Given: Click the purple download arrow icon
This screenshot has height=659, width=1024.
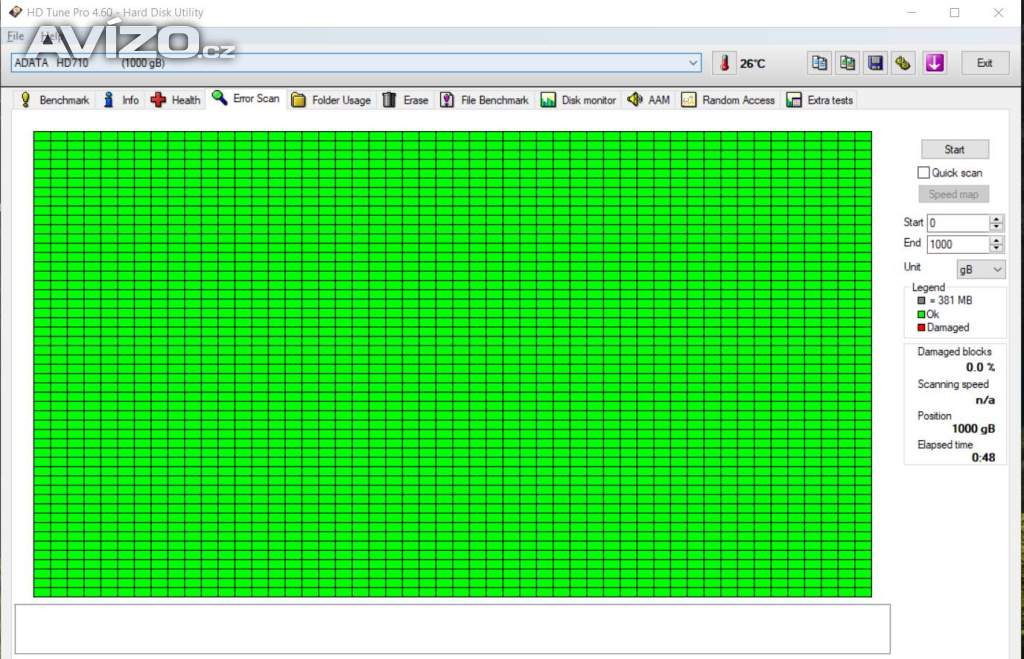Looking at the screenshot, I should click(x=935, y=63).
